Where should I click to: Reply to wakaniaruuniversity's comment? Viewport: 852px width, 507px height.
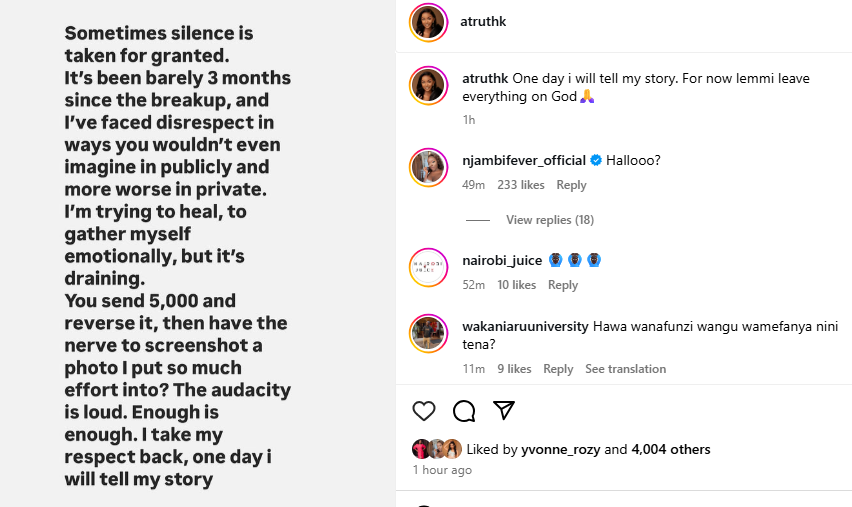(558, 369)
